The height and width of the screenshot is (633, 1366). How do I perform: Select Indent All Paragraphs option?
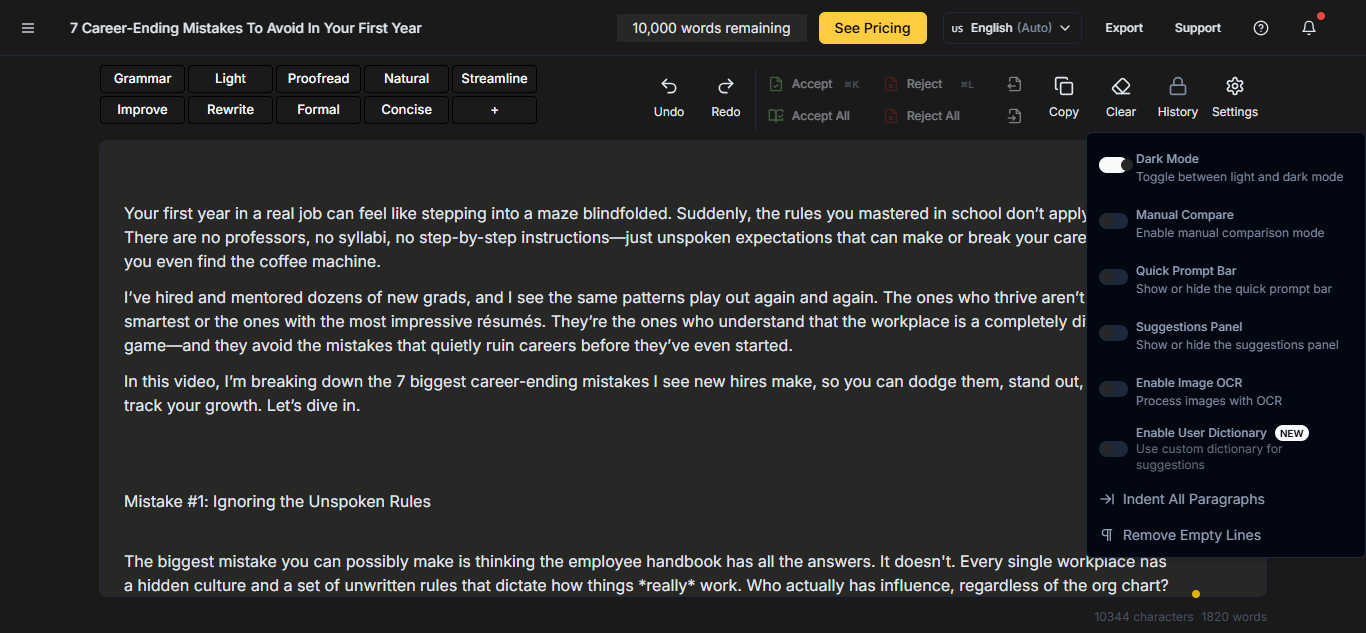pos(1193,499)
